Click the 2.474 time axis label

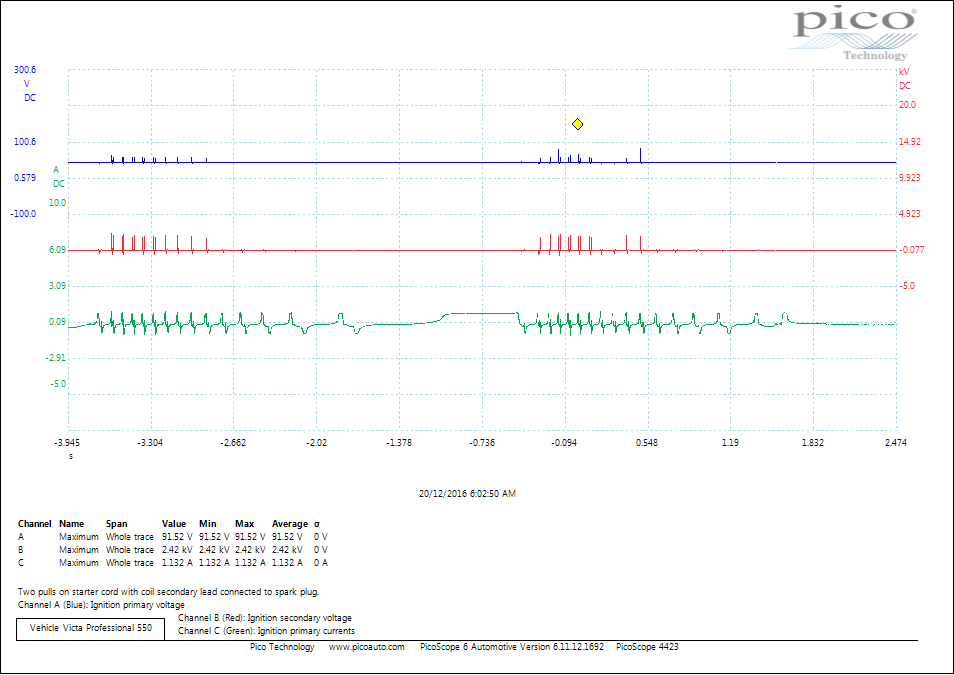click(x=896, y=442)
